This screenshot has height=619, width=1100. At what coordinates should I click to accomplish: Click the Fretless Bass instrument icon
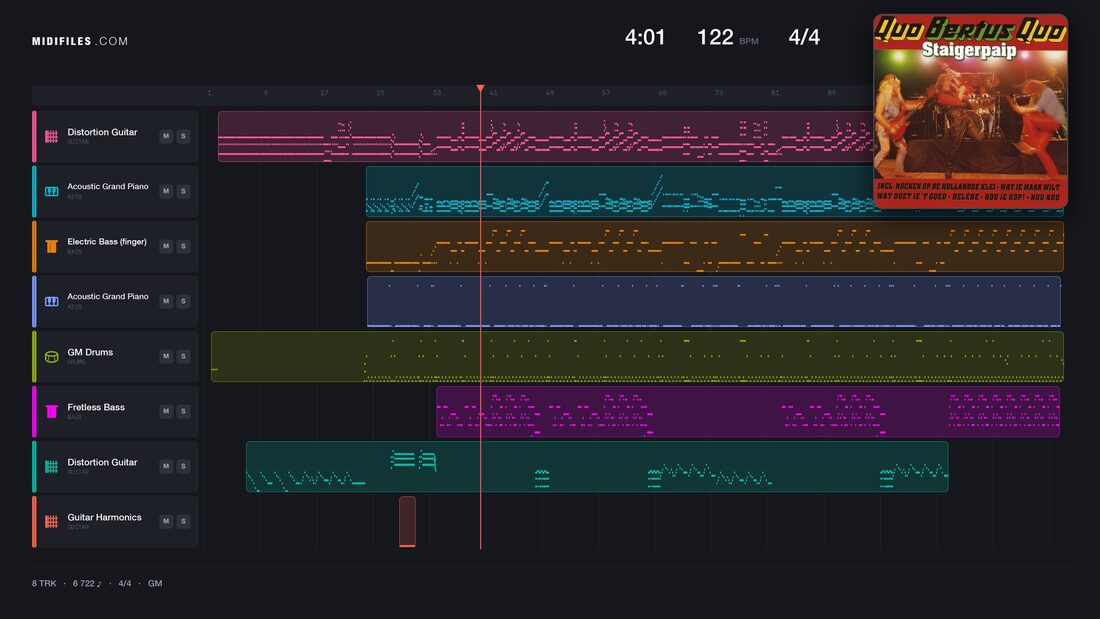pos(51,411)
